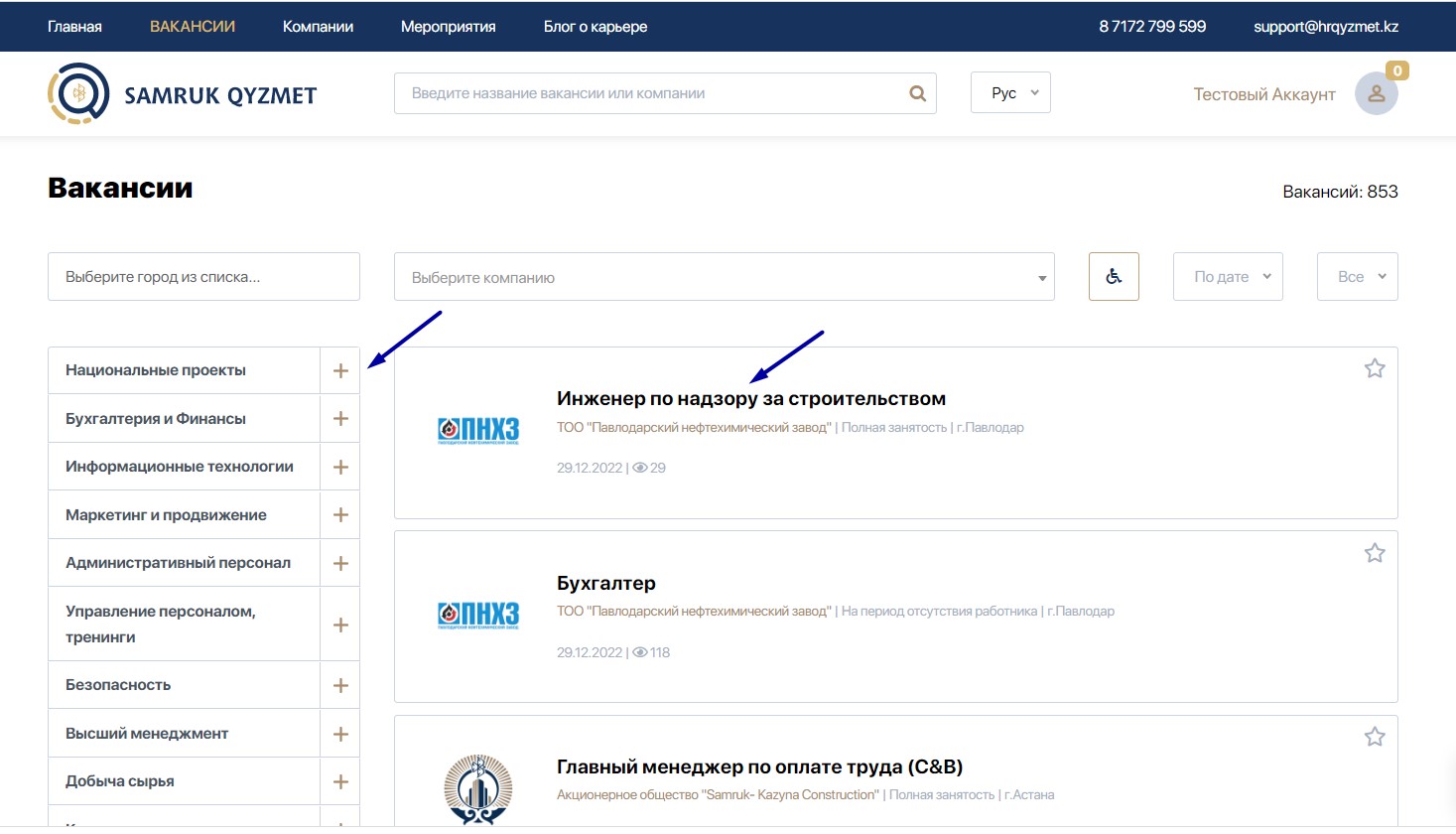Expand Маркетинг и продвижение category
The width and height of the screenshot is (1456, 834).
click(x=340, y=515)
